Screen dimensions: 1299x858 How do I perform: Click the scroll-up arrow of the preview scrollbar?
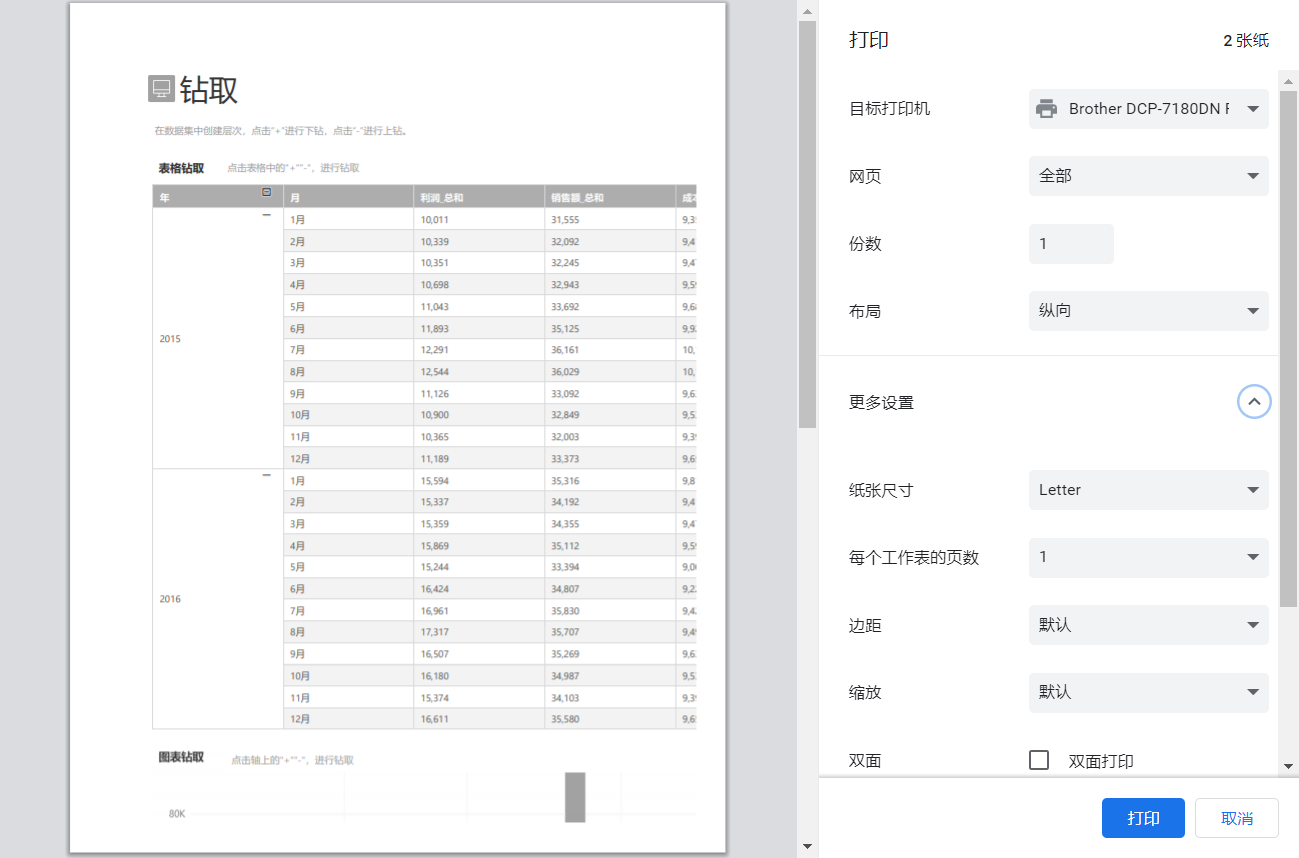tap(807, 11)
